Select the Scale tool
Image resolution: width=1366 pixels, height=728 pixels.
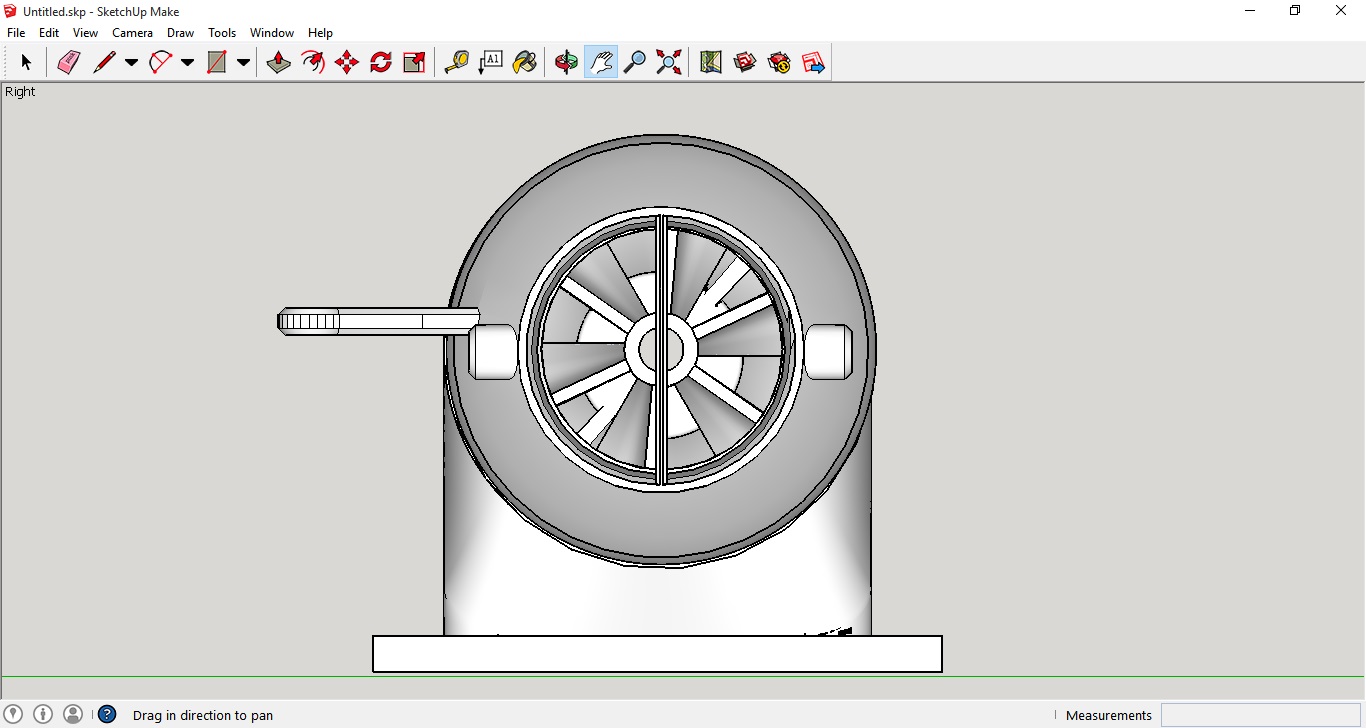pos(414,62)
